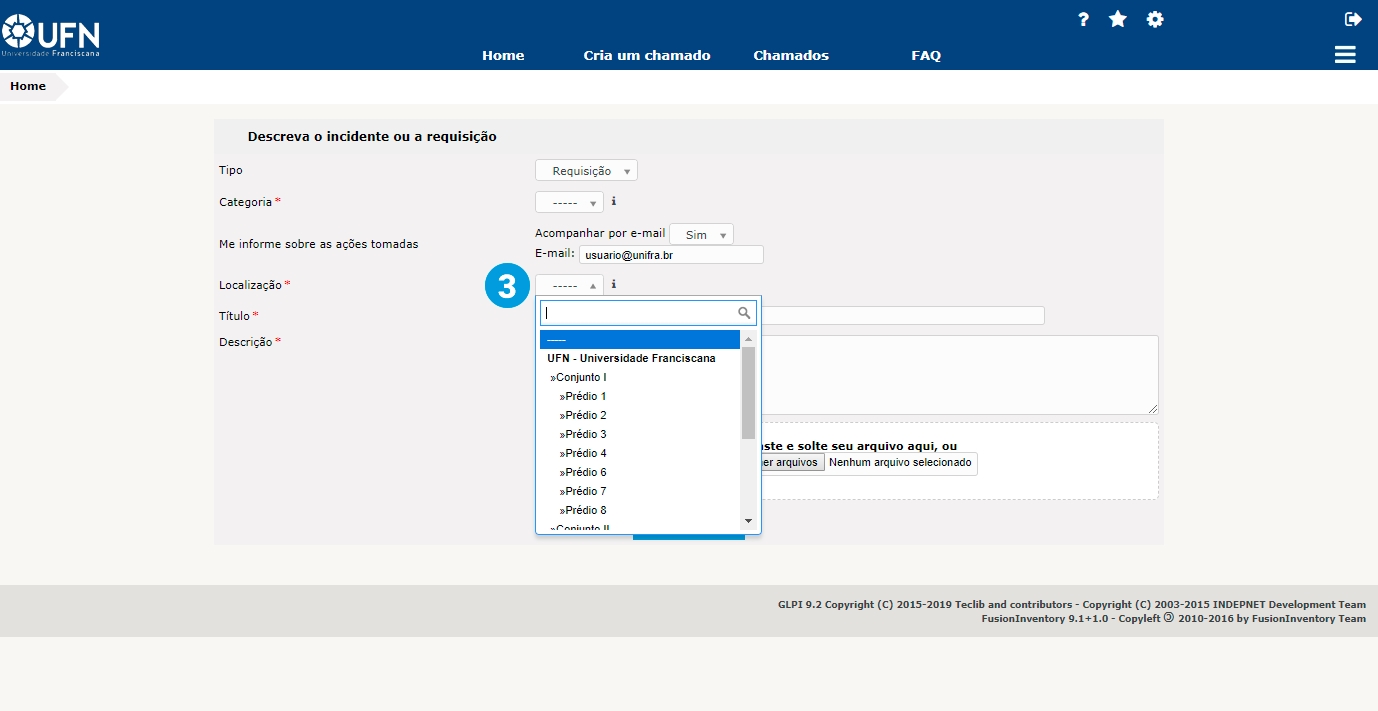Click the Título input field
1378x711 pixels.
click(x=903, y=316)
